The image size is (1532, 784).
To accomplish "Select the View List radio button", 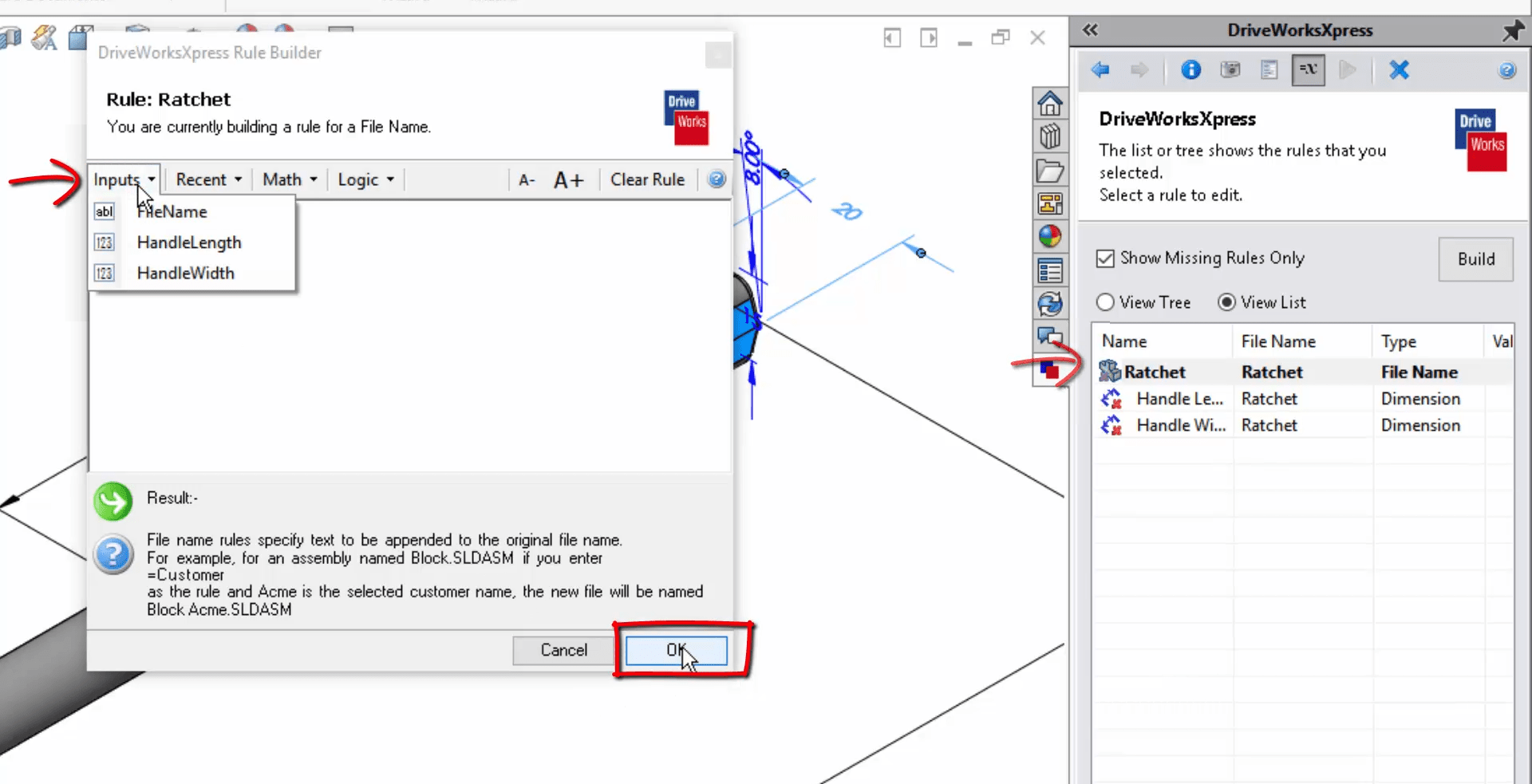I will 1226,302.
